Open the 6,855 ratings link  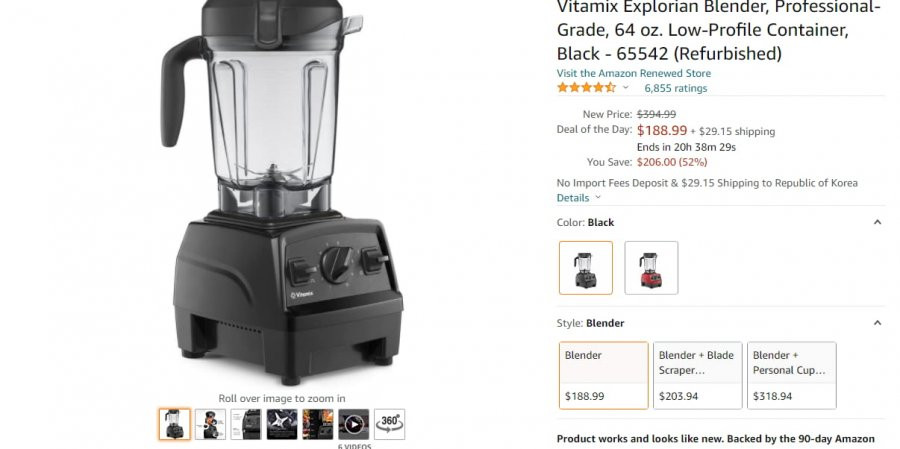coord(676,88)
